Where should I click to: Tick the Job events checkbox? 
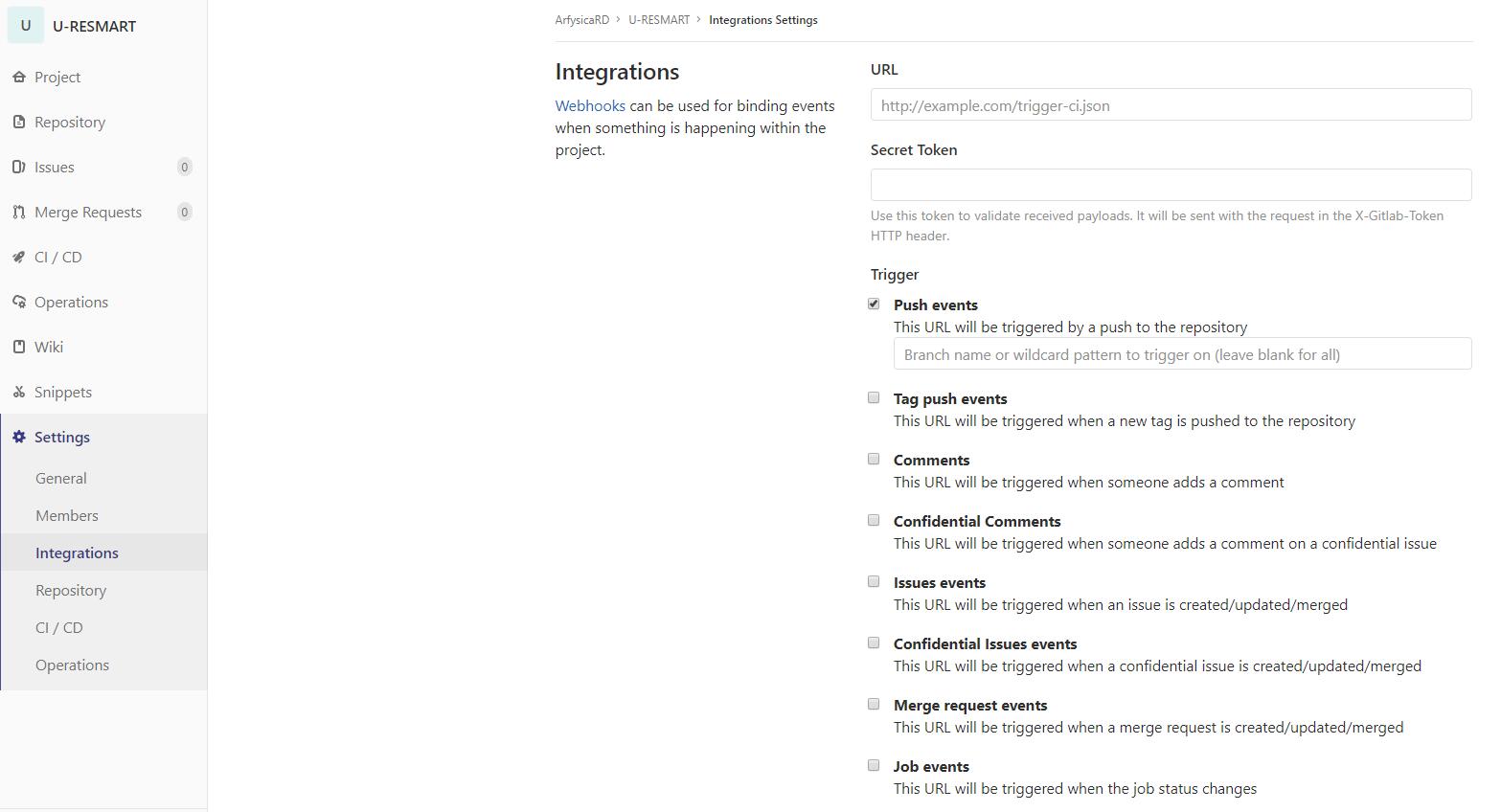pos(874,765)
